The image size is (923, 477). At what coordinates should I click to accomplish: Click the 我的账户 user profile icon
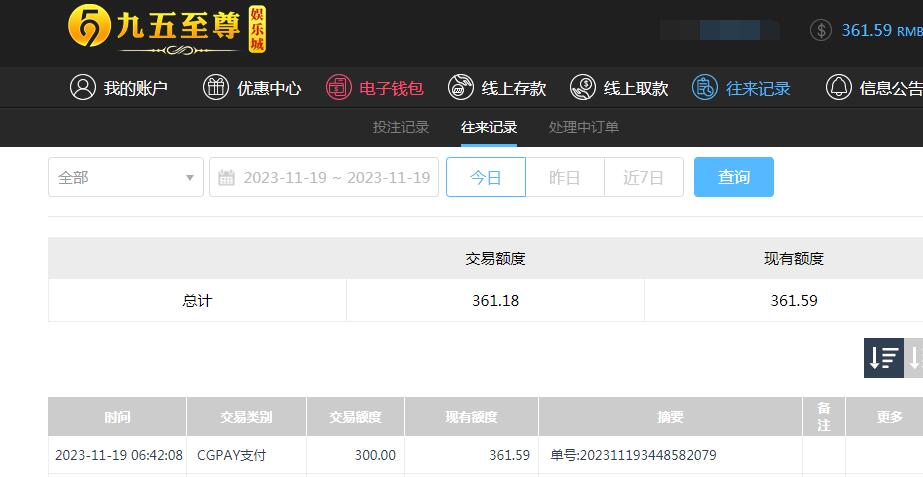coord(82,88)
